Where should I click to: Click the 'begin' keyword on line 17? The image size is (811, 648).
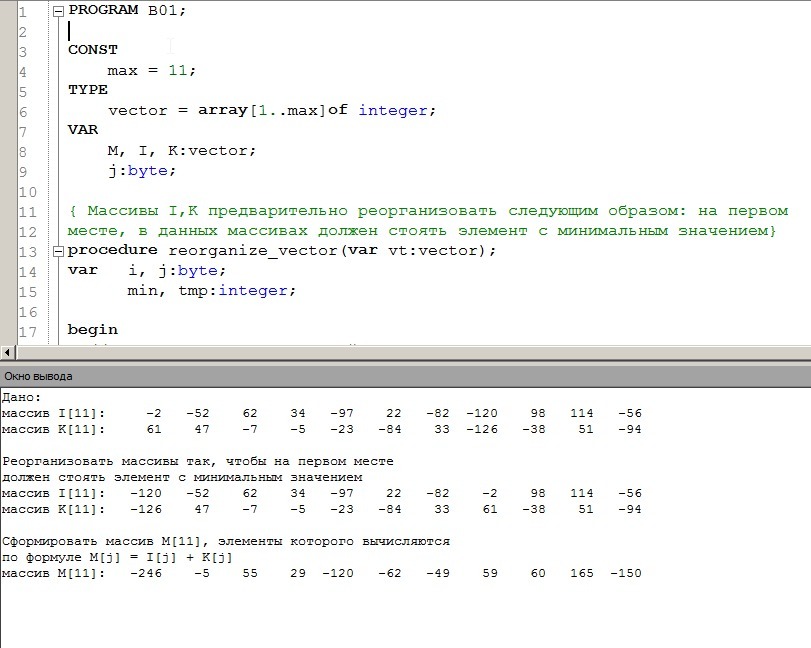point(92,330)
